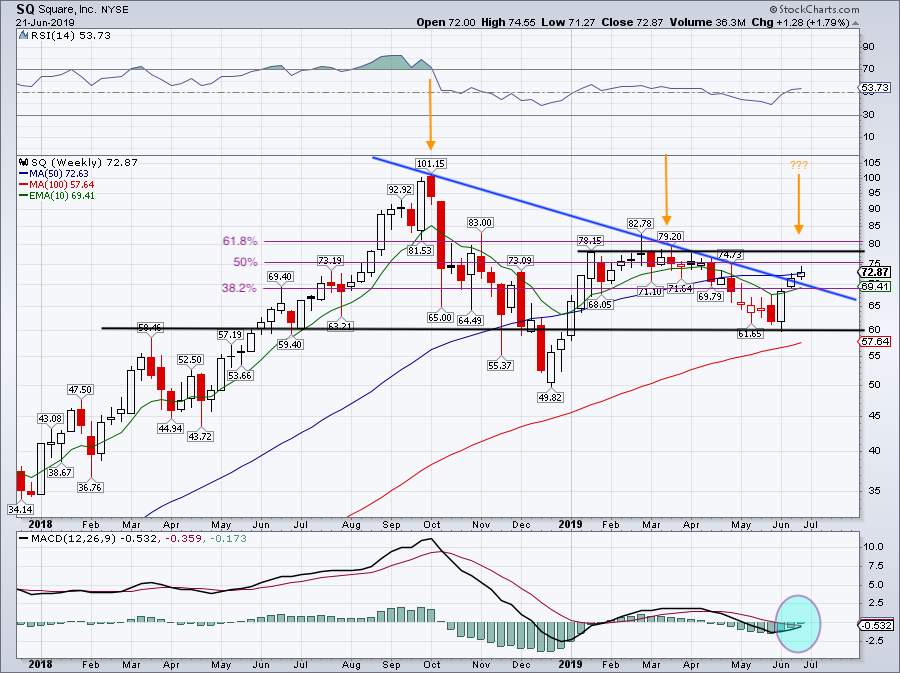Click the 47.50 price label
Image resolution: width=900 pixels, height=673 pixels.
pos(80,390)
